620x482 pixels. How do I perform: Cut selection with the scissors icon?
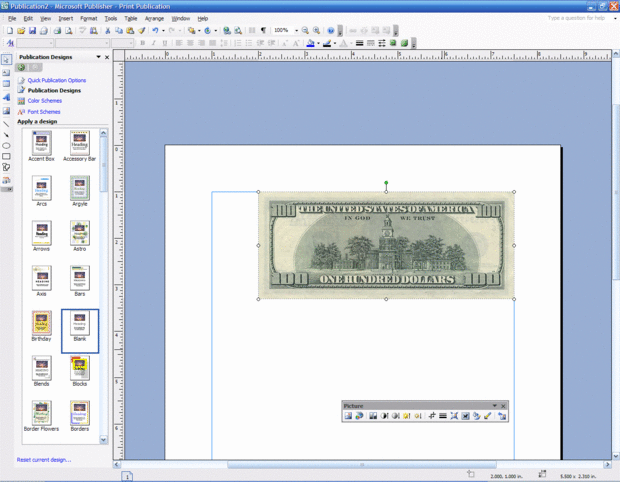(107, 30)
